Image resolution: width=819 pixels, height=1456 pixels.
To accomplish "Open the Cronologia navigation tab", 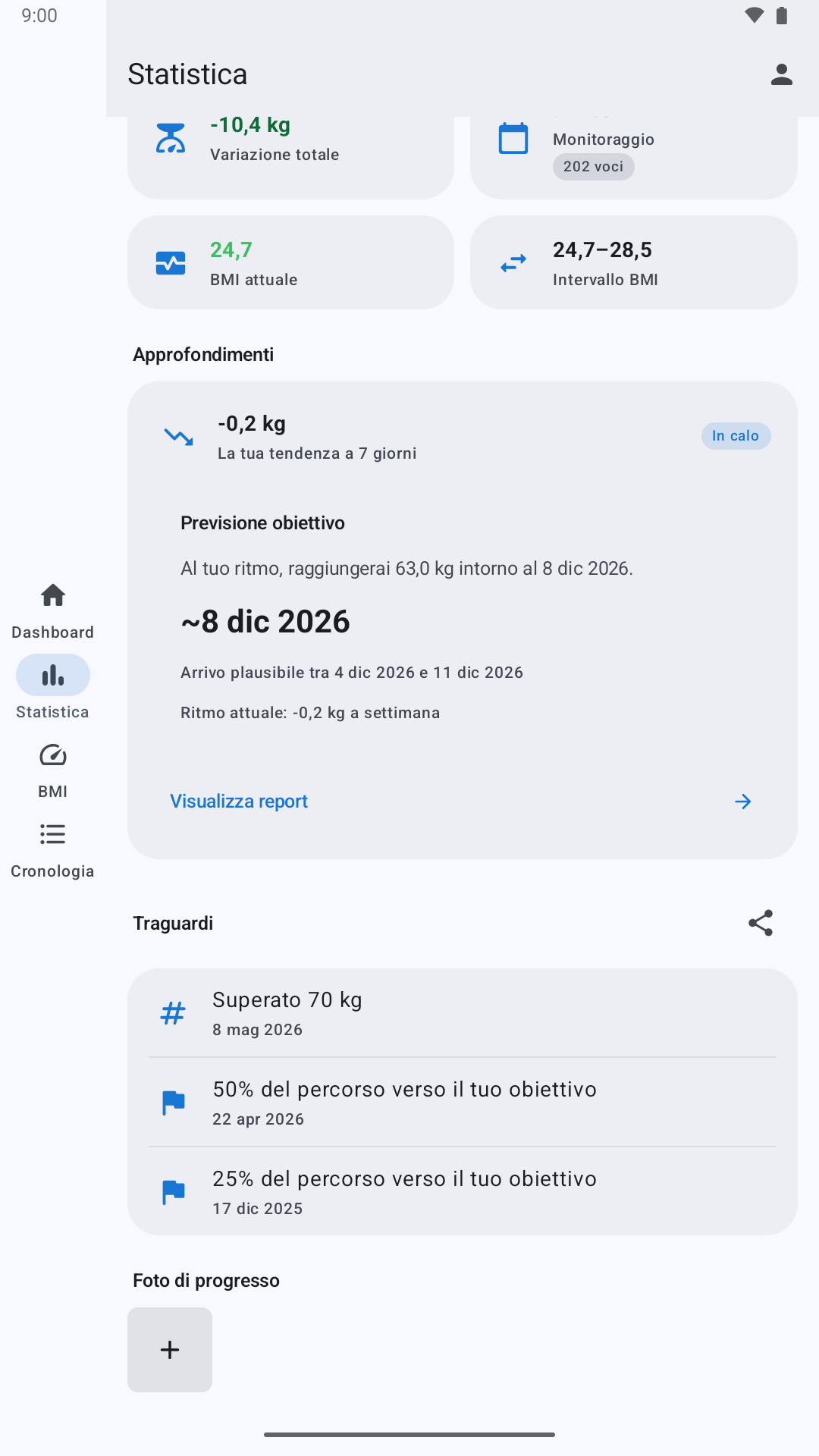I will coord(52,850).
